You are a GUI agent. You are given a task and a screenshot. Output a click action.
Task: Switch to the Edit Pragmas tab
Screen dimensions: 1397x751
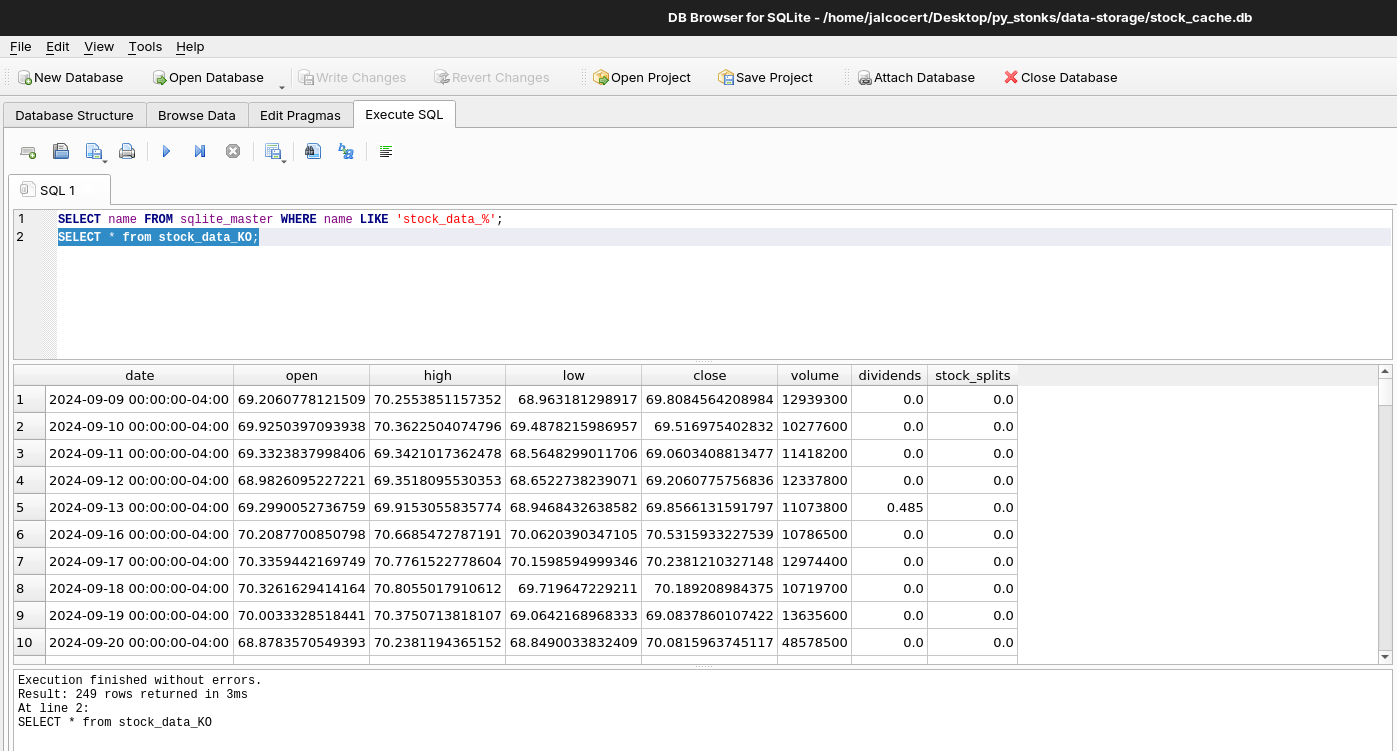(x=300, y=115)
